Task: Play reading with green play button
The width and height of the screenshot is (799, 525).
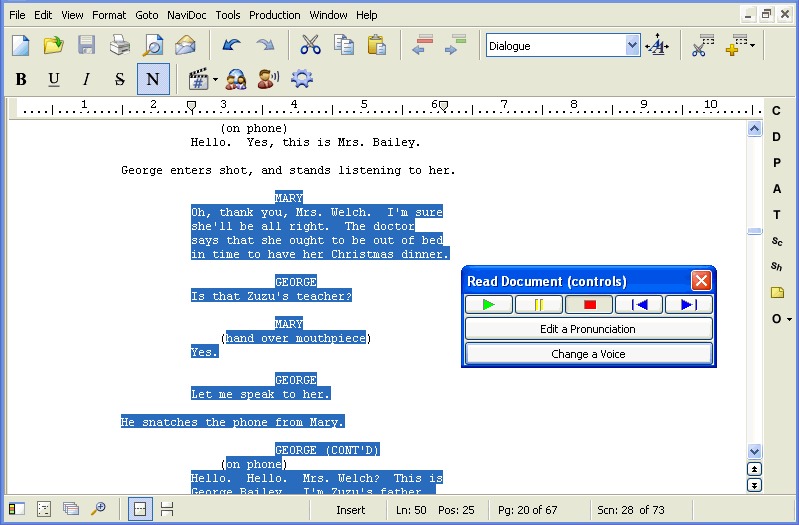Action: pos(489,305)
